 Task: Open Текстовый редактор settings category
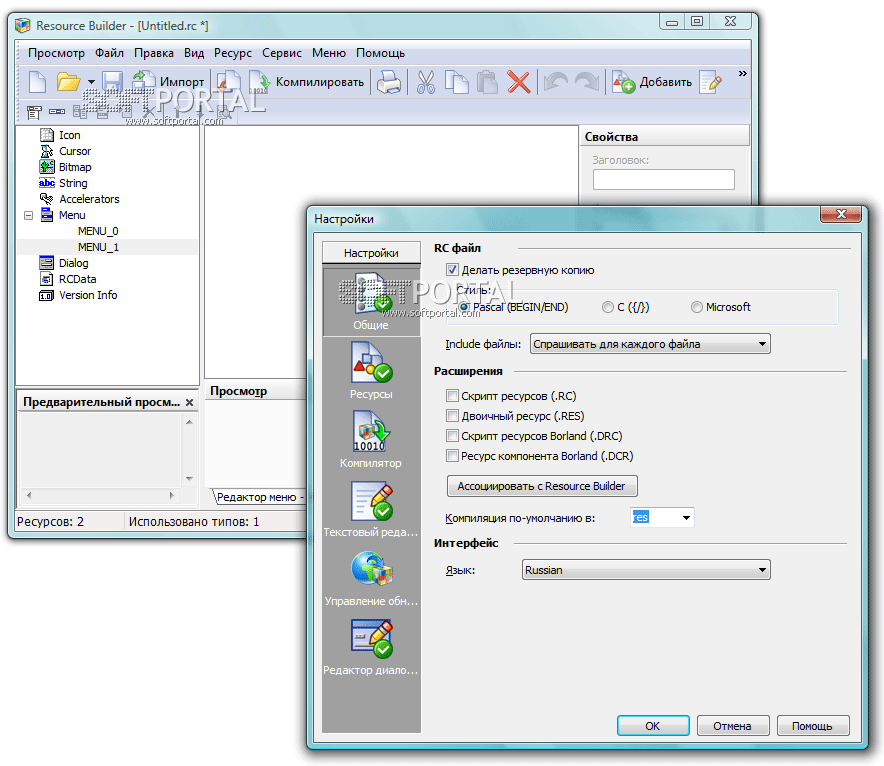tap(371, 509)
